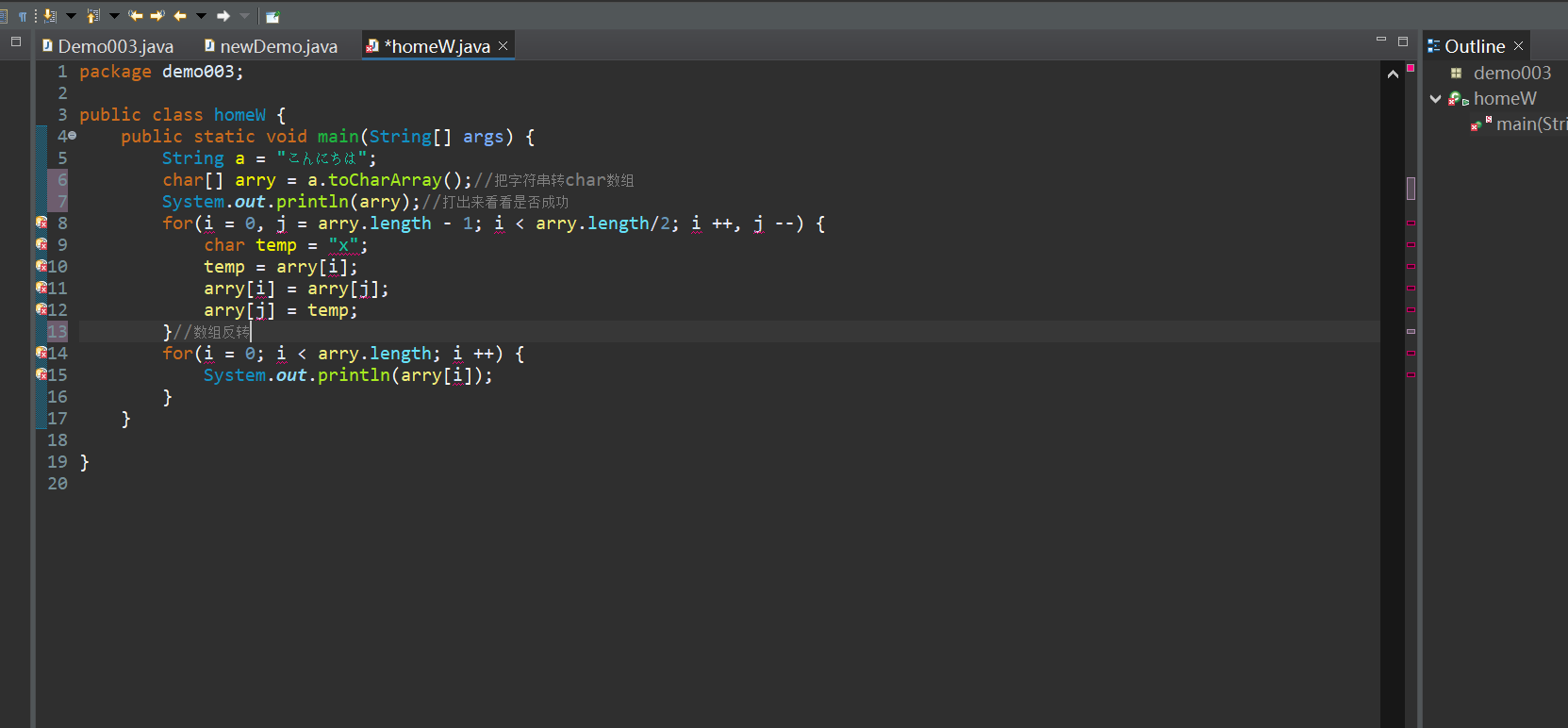Maximize the editor area
This screenshot has height=728, width=1568.
[1403, 41]
